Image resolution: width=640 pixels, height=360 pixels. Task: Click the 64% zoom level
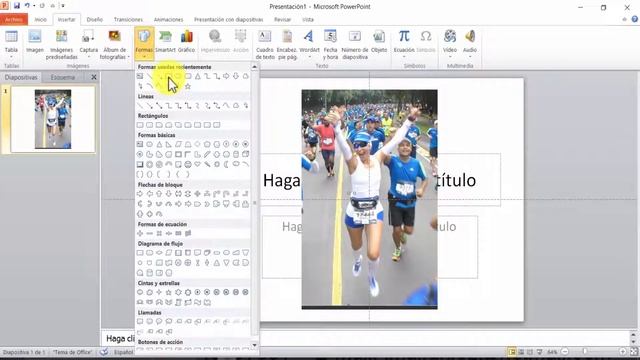pos(552,351)
